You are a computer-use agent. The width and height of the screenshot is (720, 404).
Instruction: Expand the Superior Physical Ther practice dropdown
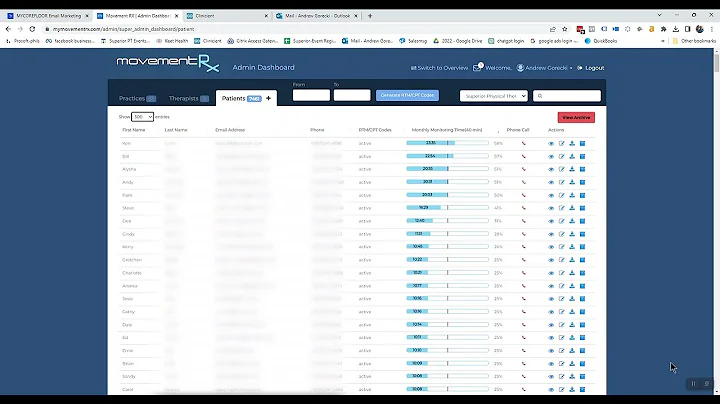494,96
